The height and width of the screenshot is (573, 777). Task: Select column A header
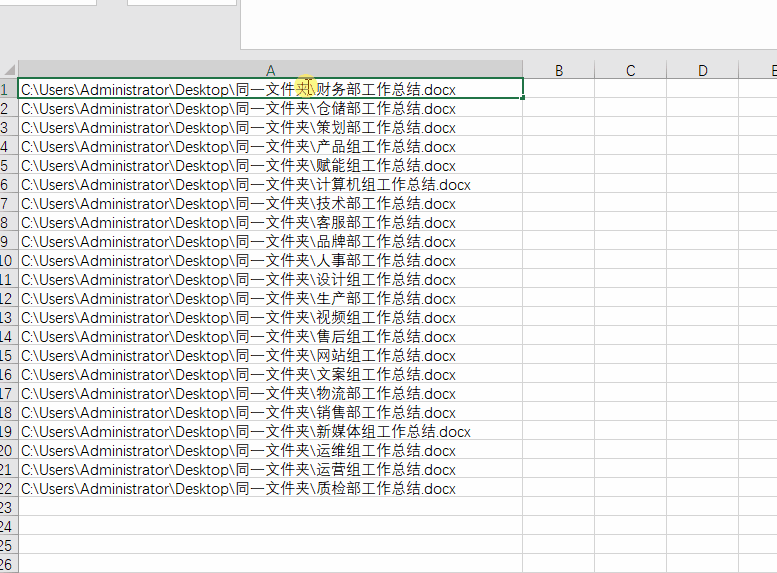[270, 70]
